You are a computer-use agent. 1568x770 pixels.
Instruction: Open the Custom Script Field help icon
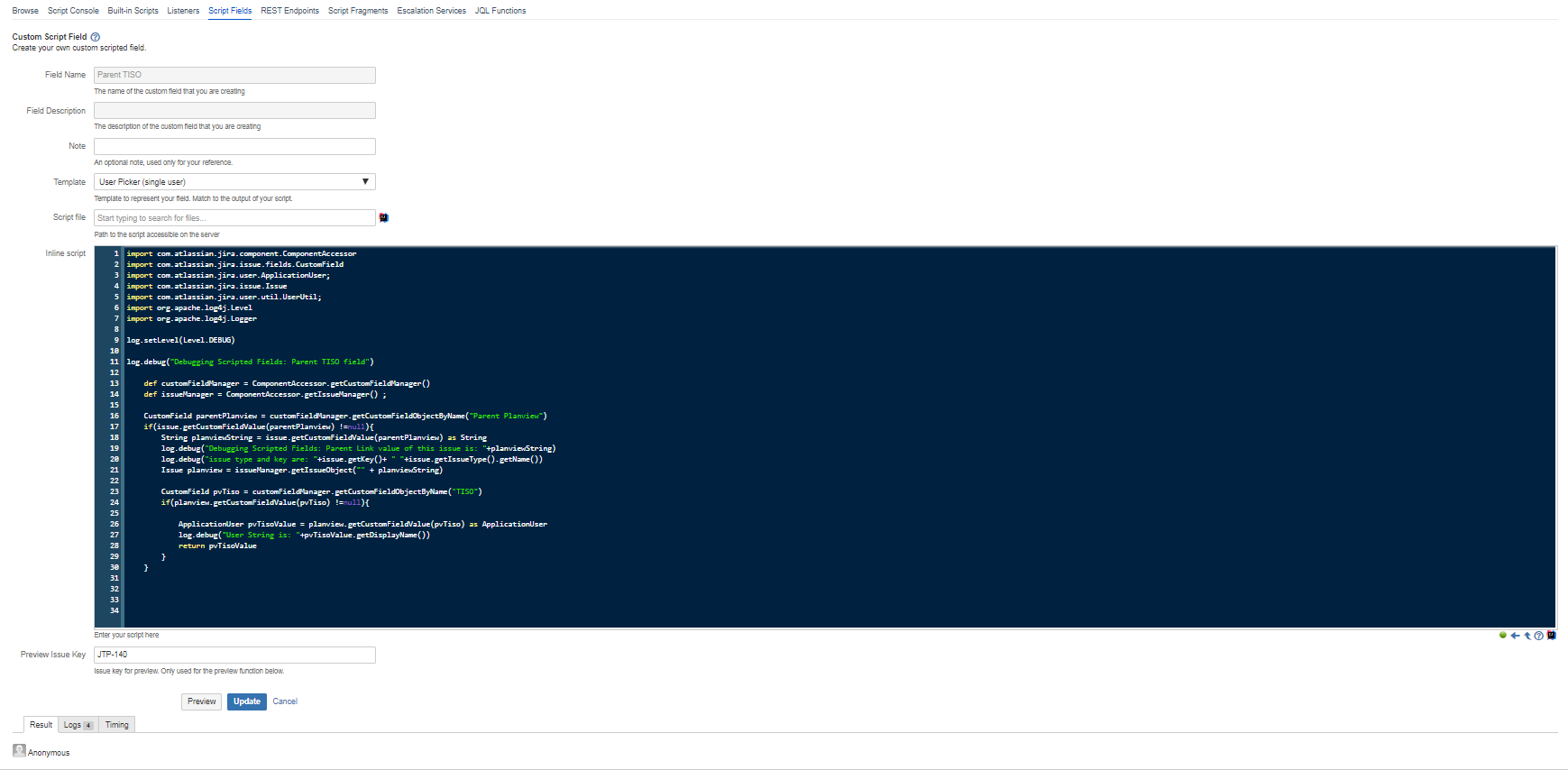(96, 37)
